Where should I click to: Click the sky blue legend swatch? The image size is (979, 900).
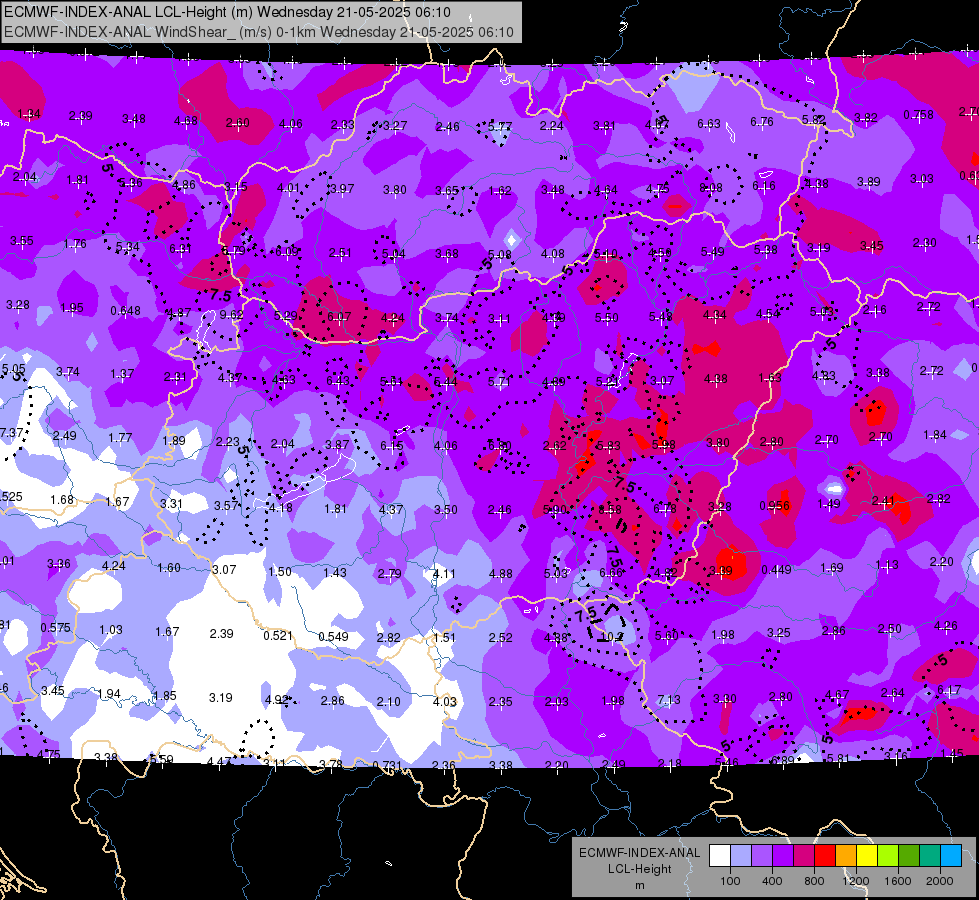pyautogui.click(x=952, y=856)
